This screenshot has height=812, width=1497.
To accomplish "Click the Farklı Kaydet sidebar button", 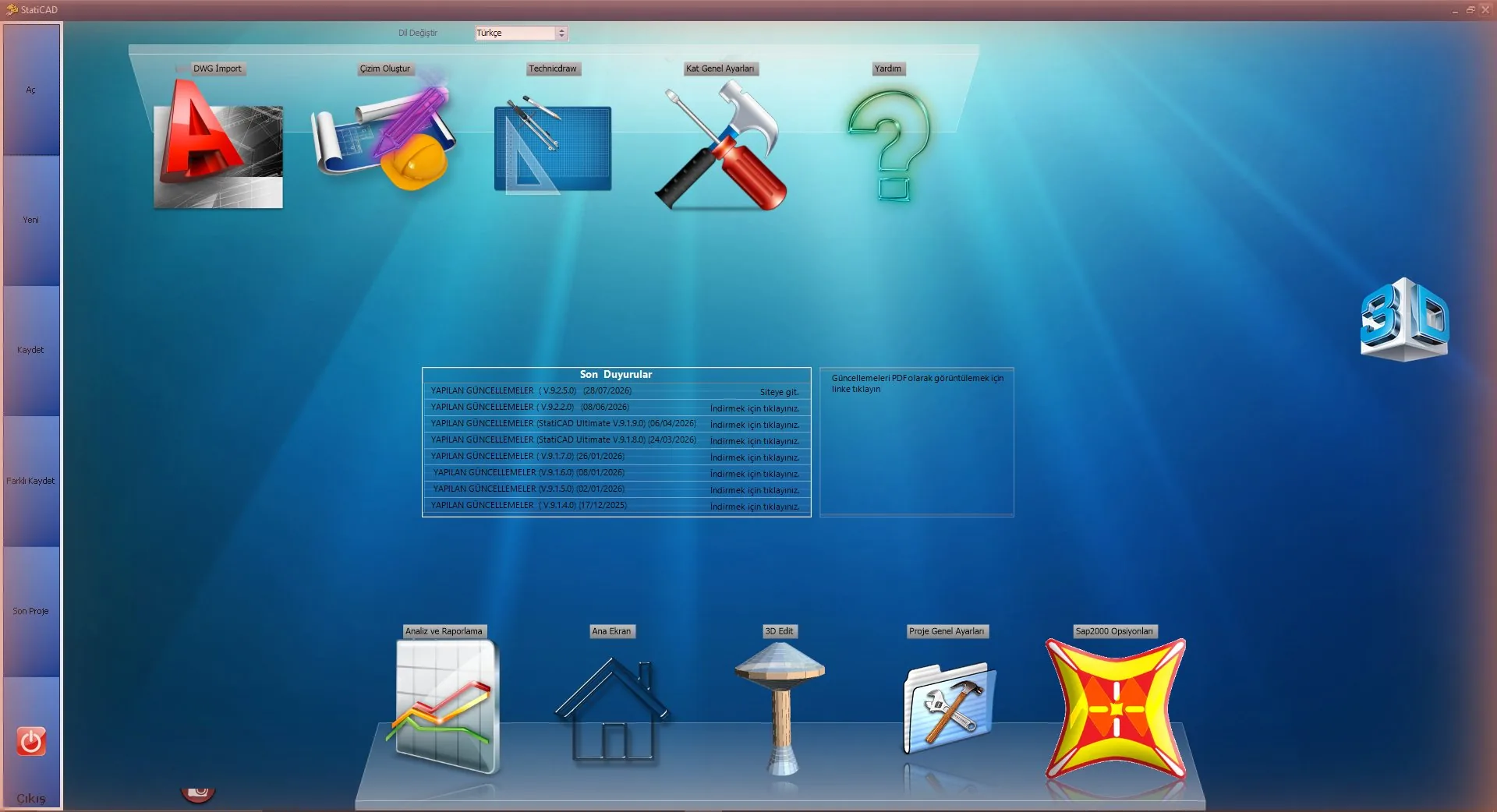I will tap(31, 481).
